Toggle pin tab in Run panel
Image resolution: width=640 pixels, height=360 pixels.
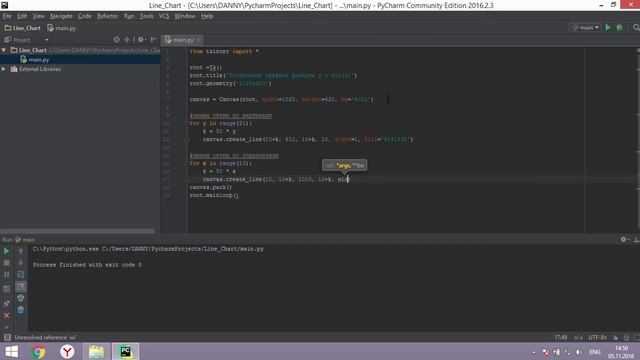pos(7,303)
